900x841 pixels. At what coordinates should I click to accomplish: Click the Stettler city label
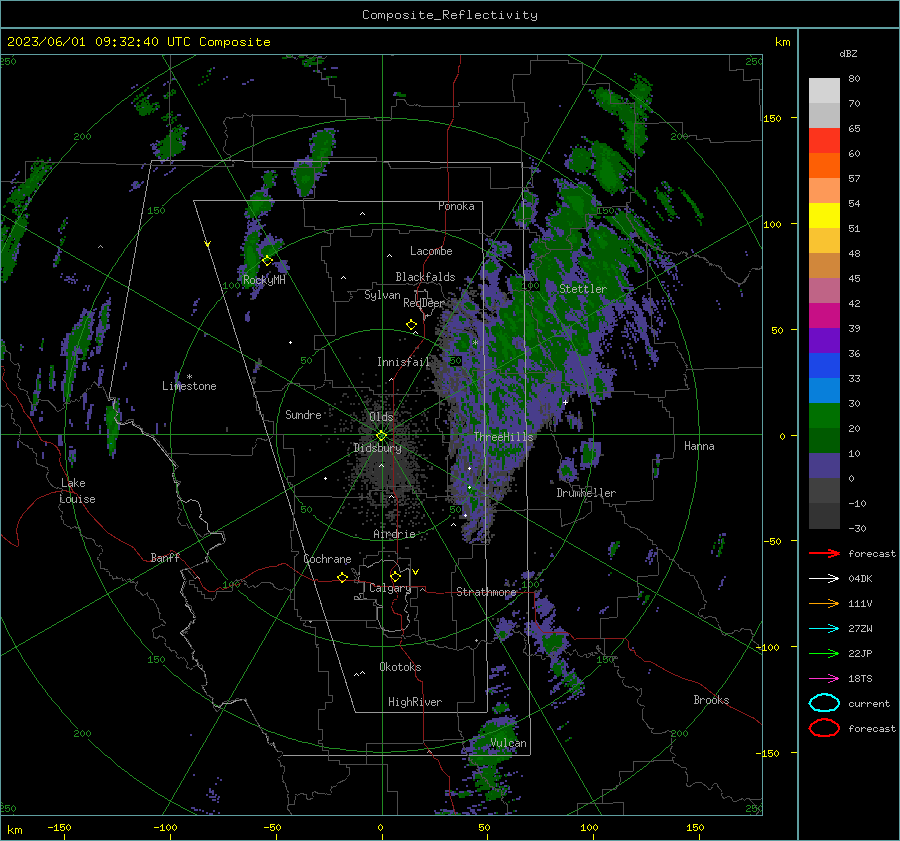tap(583, 289)
